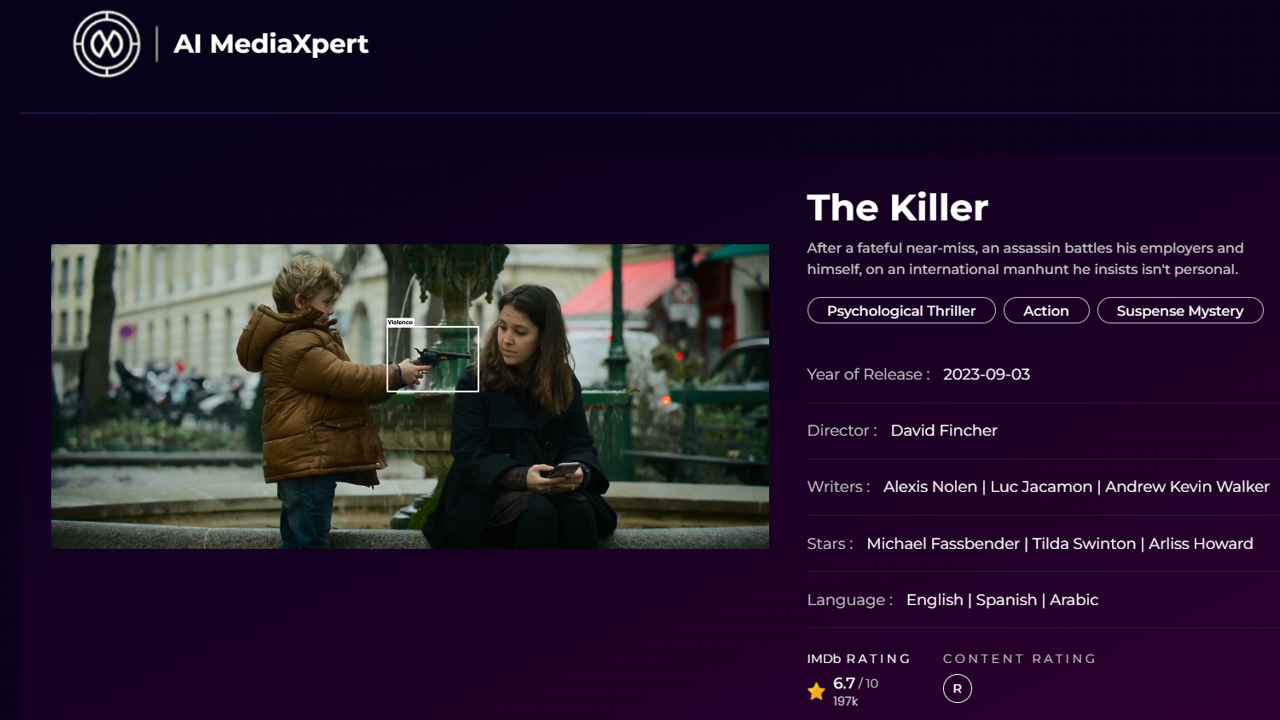The image size is (1280, 720).
Task: Click star Tilda Swinton
Action: coord(1084,544)
